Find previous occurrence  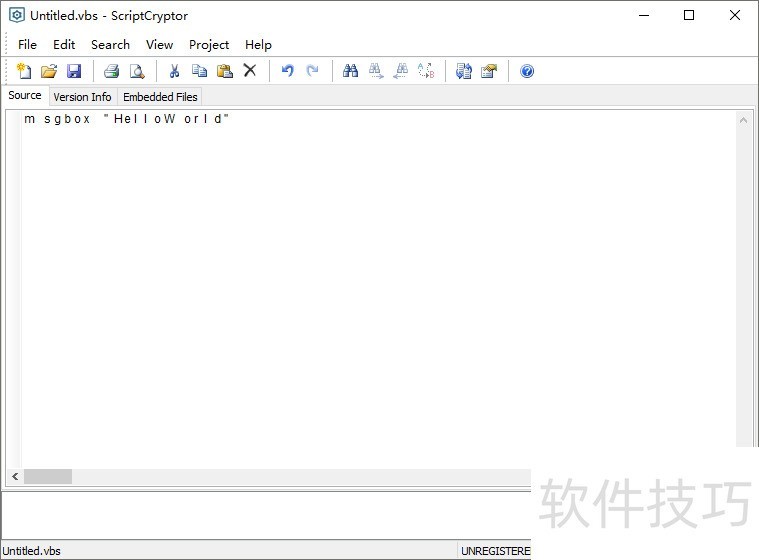coord(401,71)
